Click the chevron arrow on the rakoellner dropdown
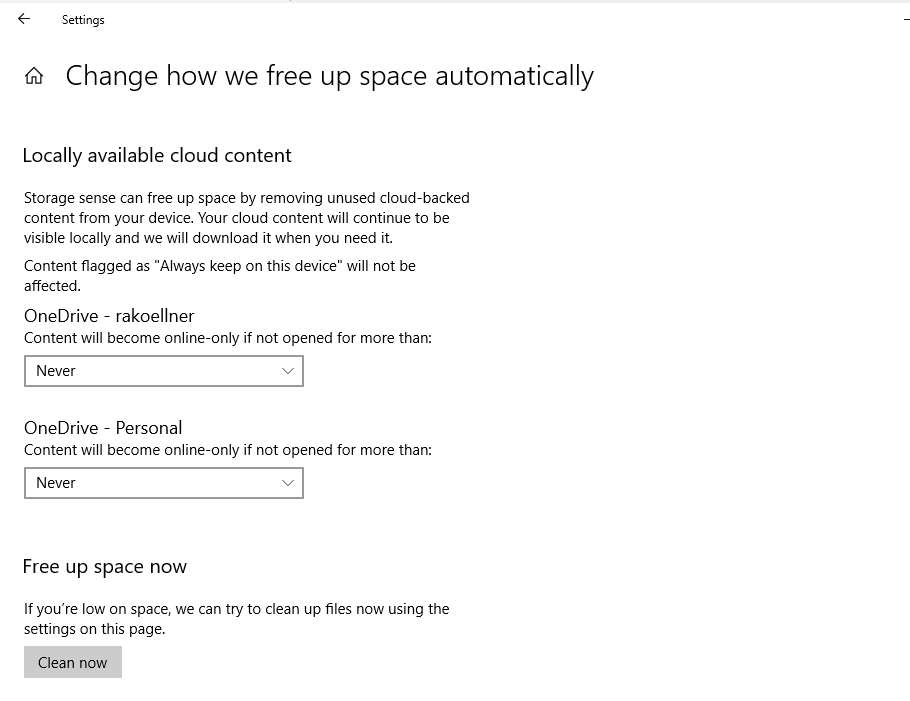This screenshot has height=701, width=910. pos(288,371)
